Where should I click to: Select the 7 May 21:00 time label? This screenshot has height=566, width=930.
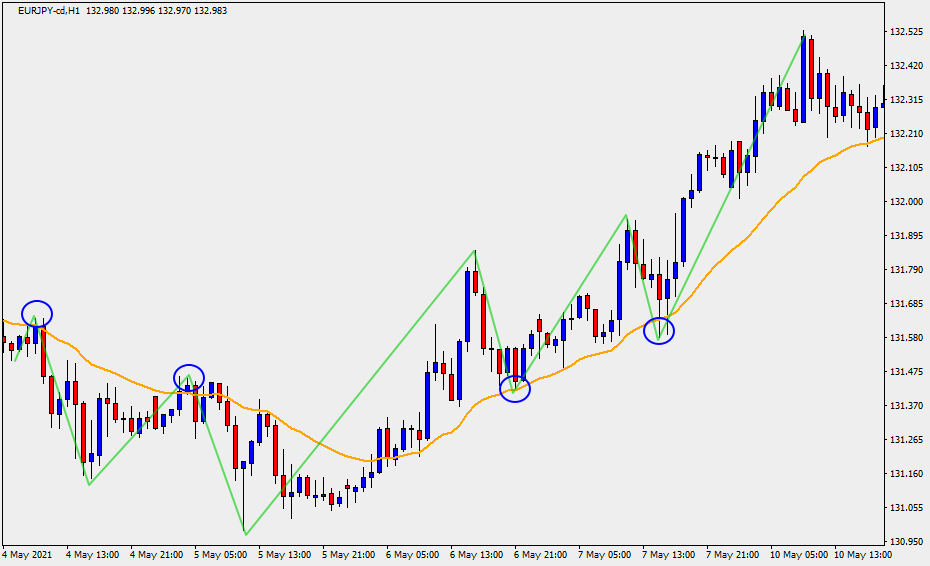[x=733, y=554]
